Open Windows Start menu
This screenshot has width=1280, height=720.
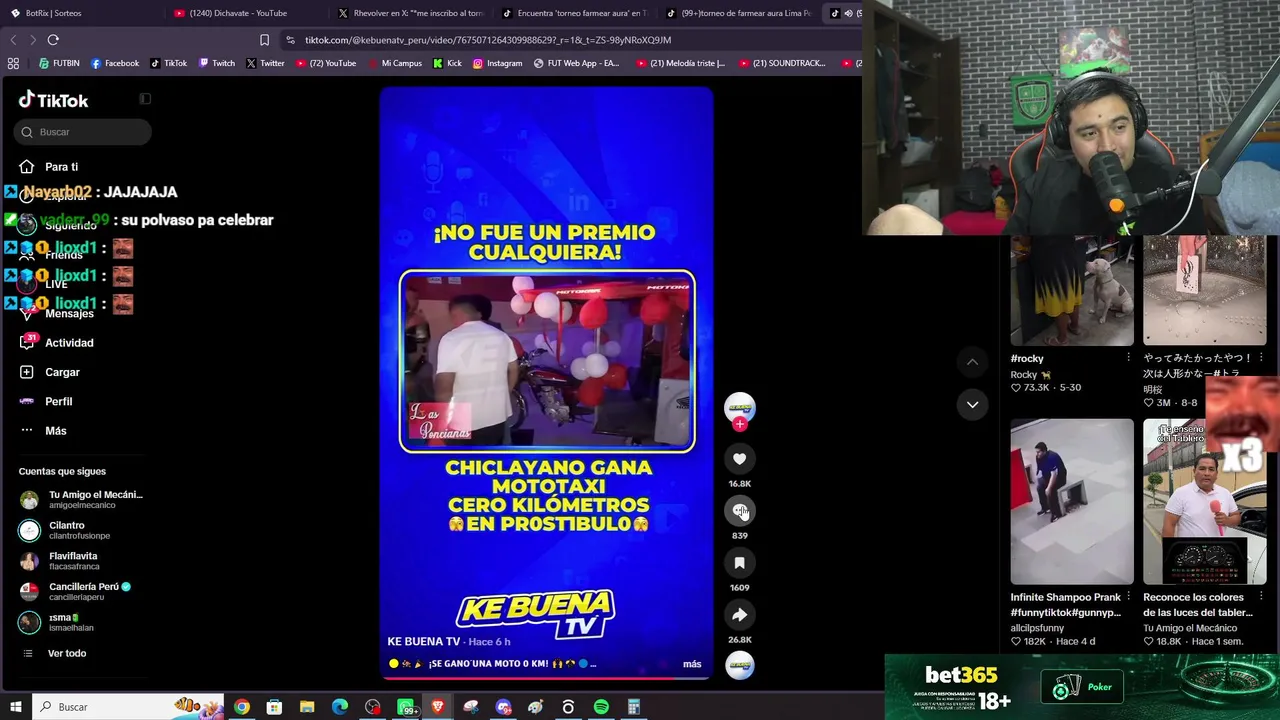click(x=16, y=707)
